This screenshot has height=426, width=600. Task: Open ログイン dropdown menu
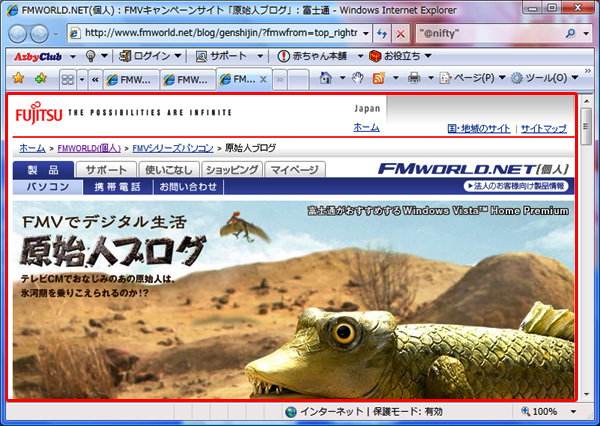point(178,56)
